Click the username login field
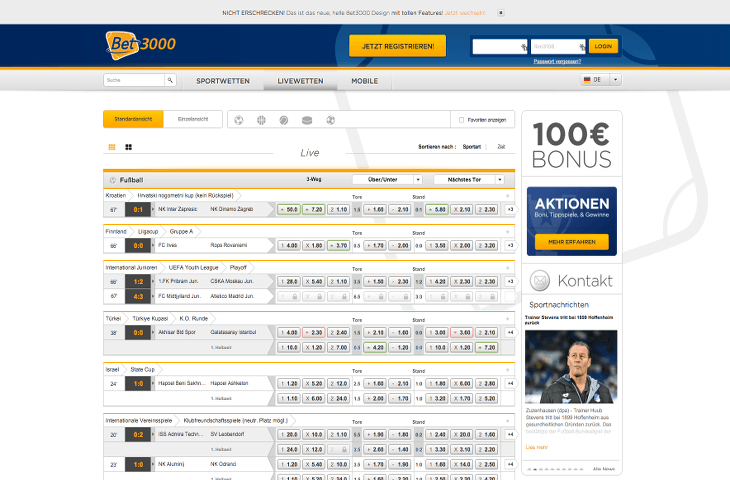This screenshot has width=730, height=480. [500, 47]
